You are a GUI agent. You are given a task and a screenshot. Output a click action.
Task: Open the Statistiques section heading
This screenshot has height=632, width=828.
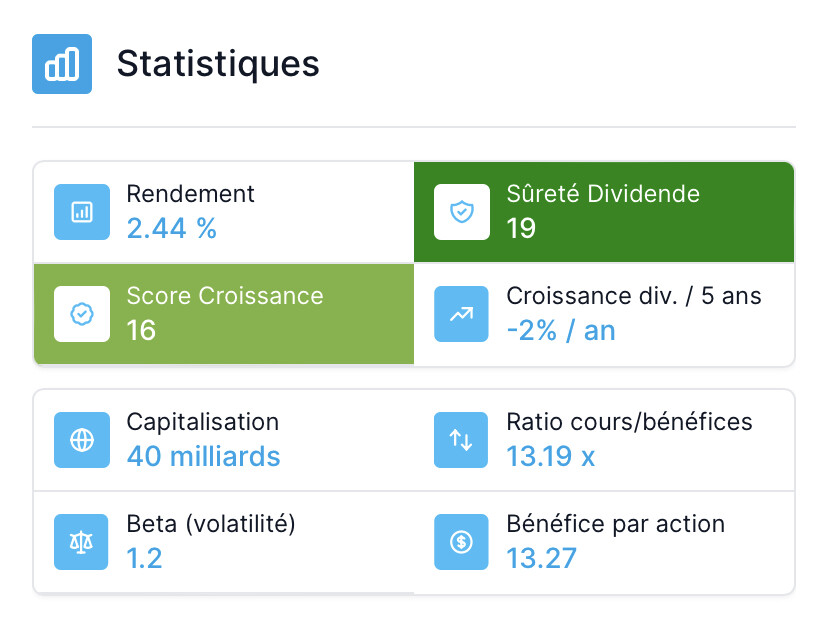(218, 64)
